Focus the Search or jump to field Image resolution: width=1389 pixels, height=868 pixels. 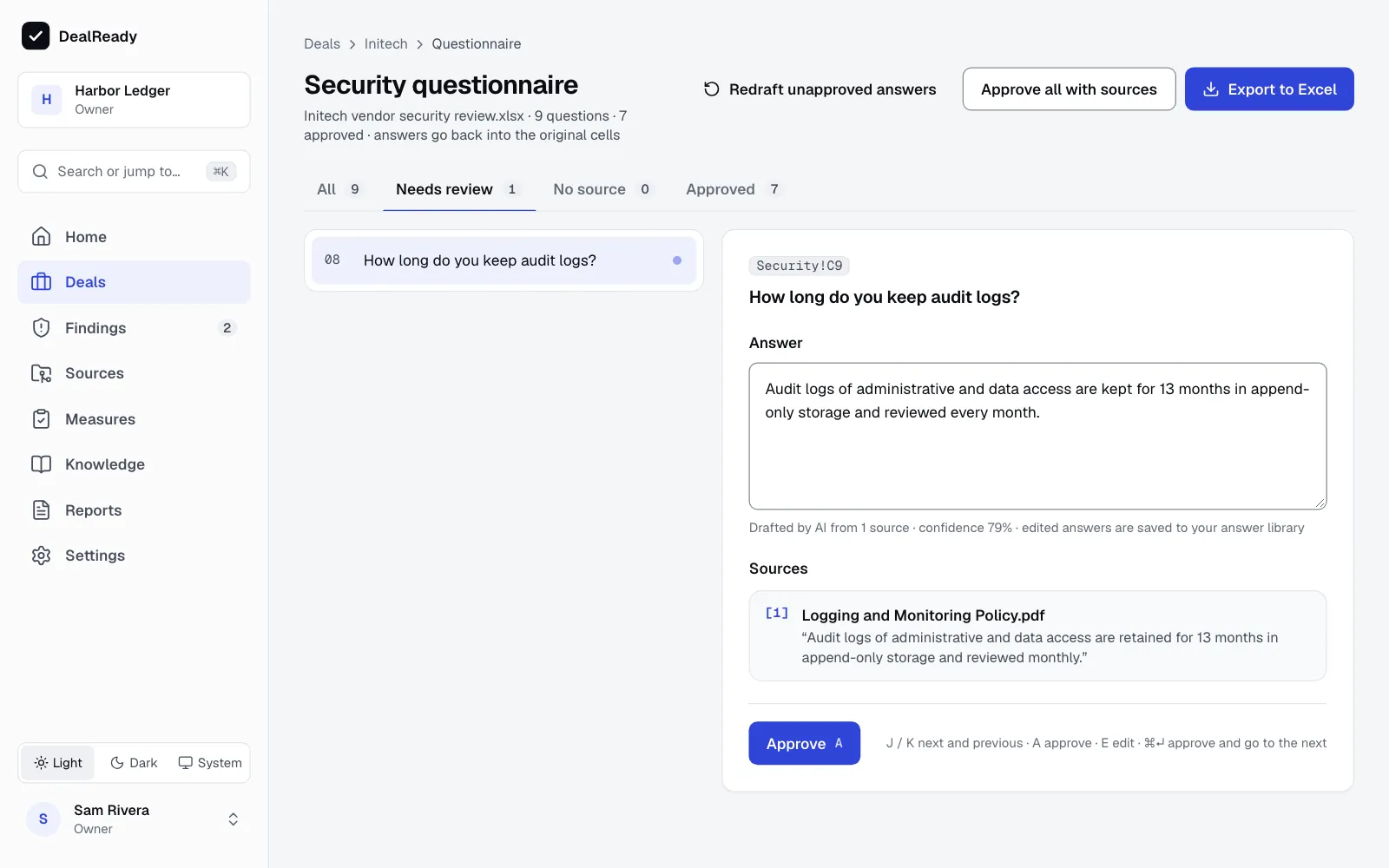(134, 171)
